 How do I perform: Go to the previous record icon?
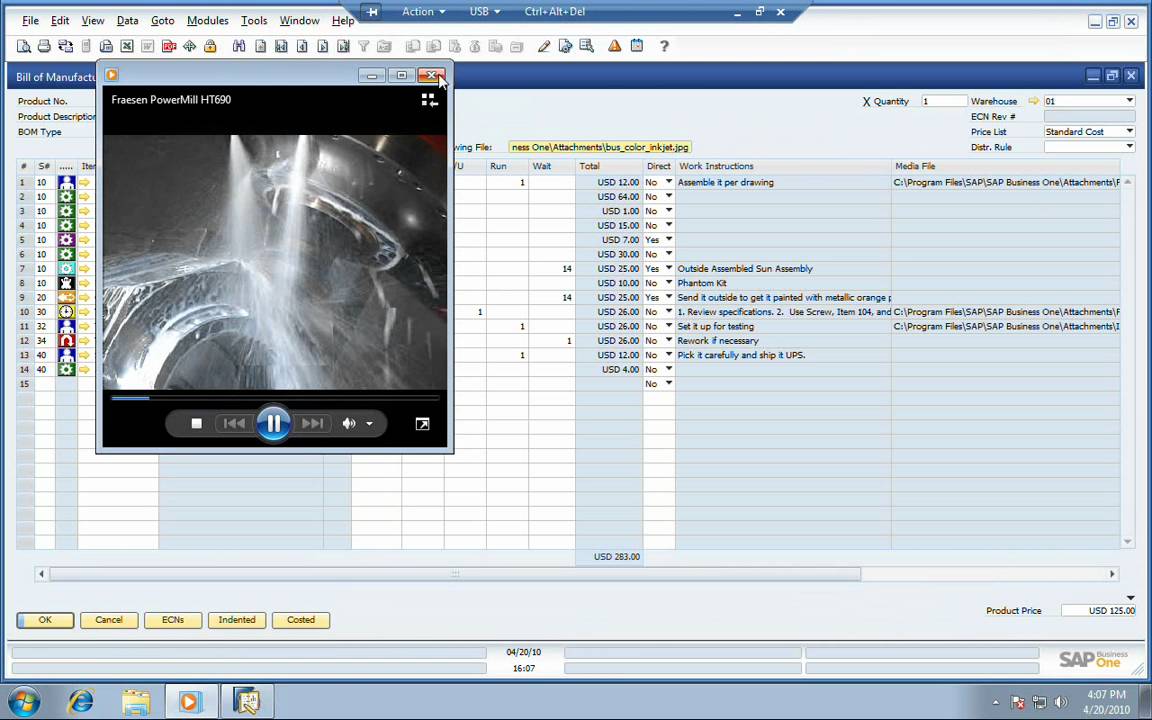[x=302, y=46]
